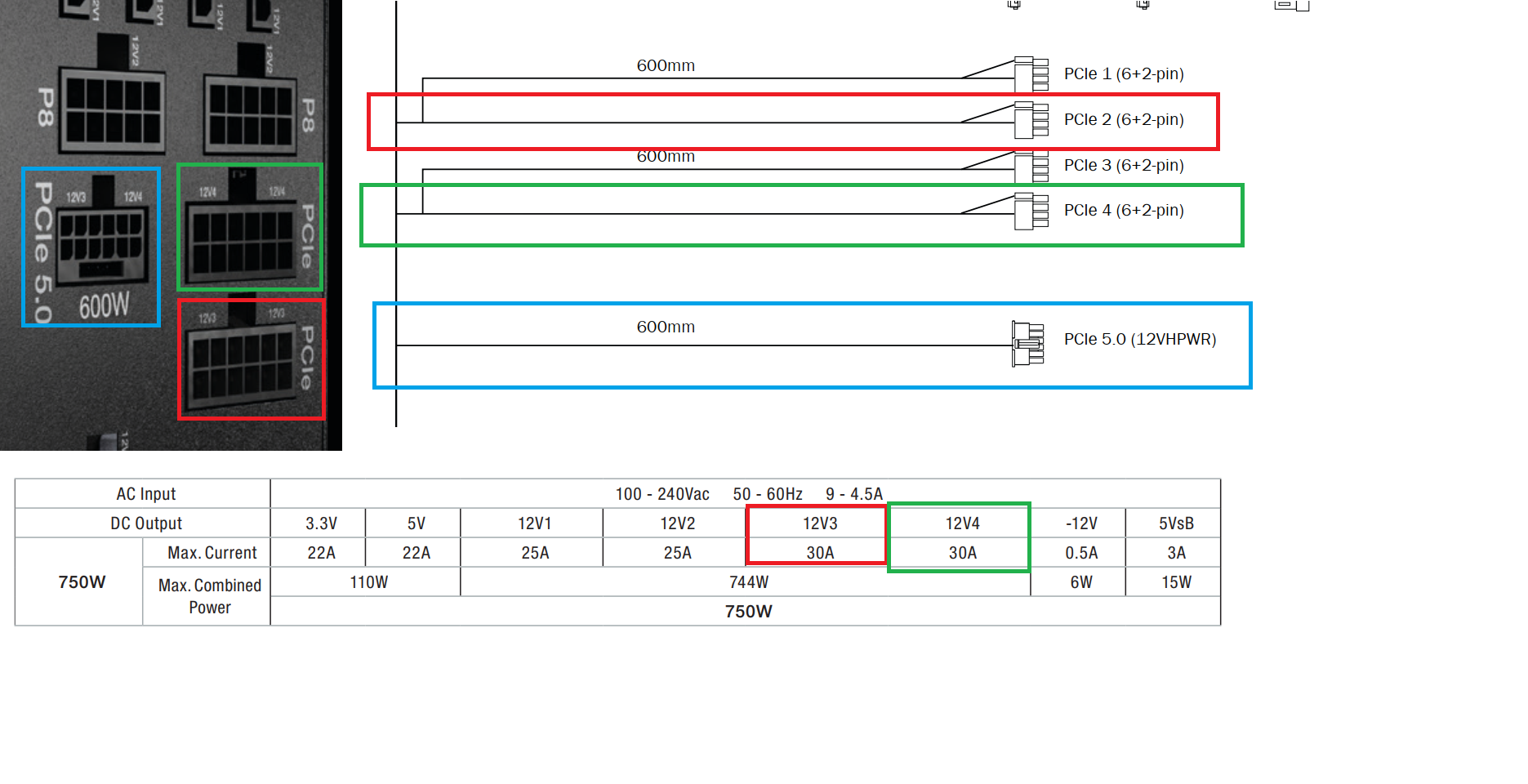Click the 12V3 PCIe socket in photo
The image size is (1528, 784).
tap(243, 366)
